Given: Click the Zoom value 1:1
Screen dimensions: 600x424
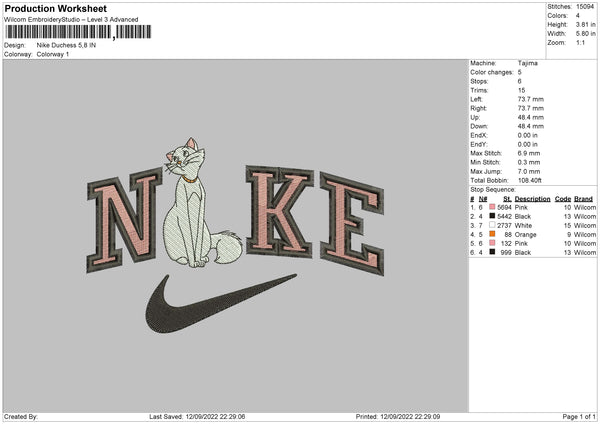Looking at the screenshot, I should 580,42.
